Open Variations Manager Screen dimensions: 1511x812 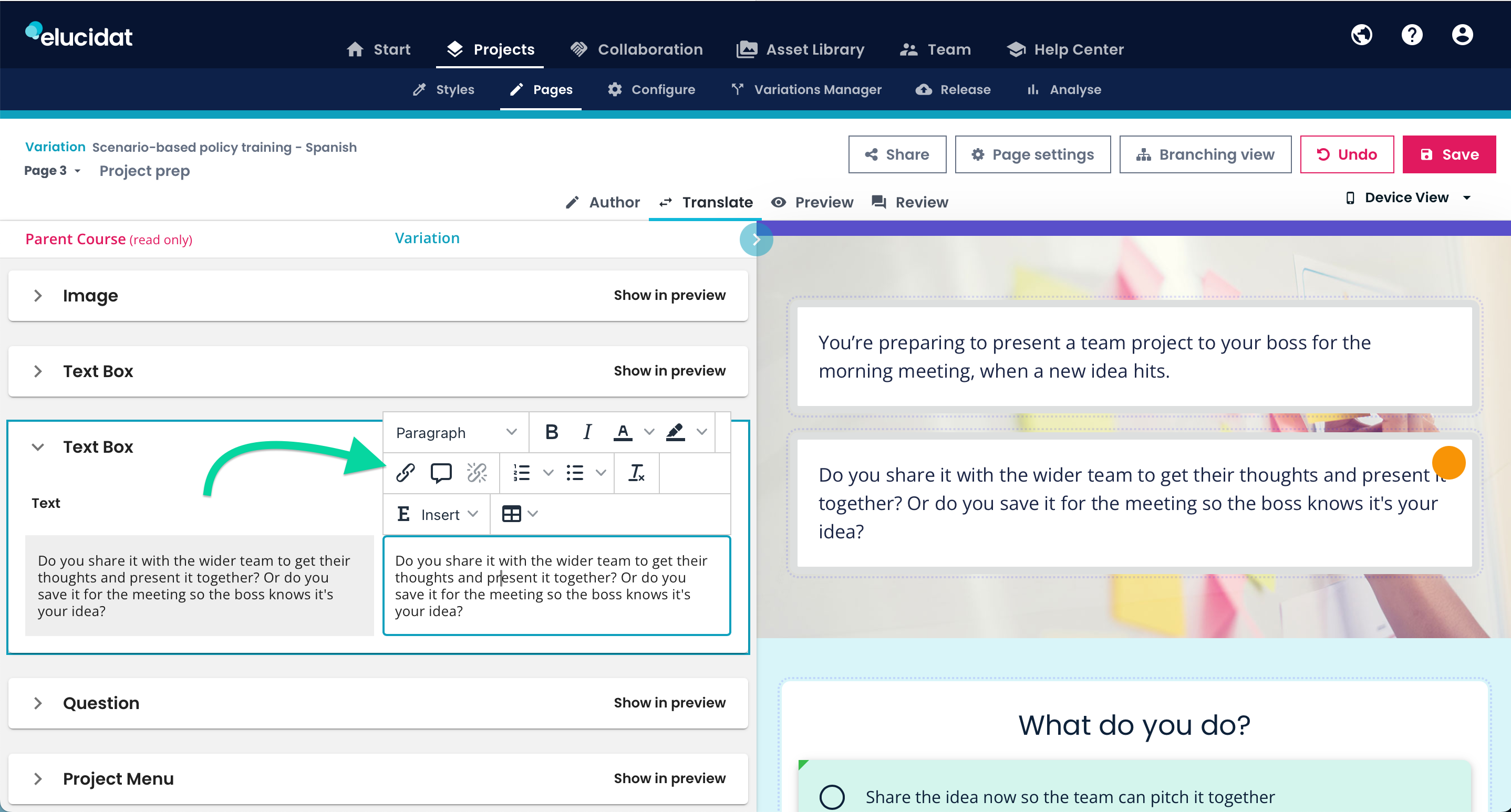[x=806, y=90]
